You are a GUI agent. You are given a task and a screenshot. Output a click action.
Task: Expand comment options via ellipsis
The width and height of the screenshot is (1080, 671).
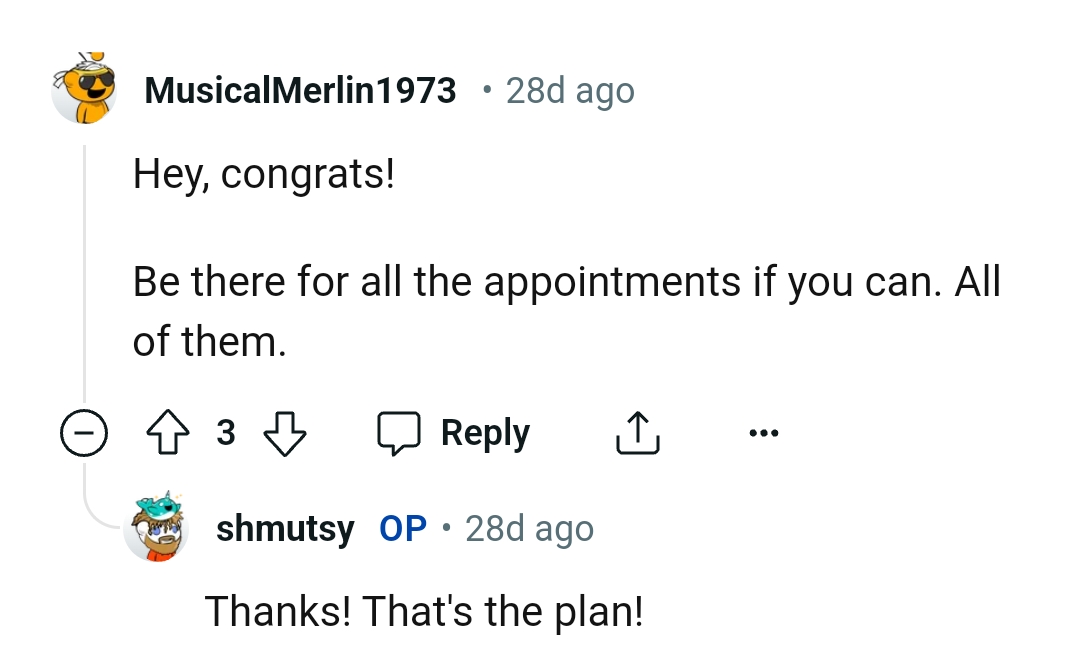click(x=764, y=432)
